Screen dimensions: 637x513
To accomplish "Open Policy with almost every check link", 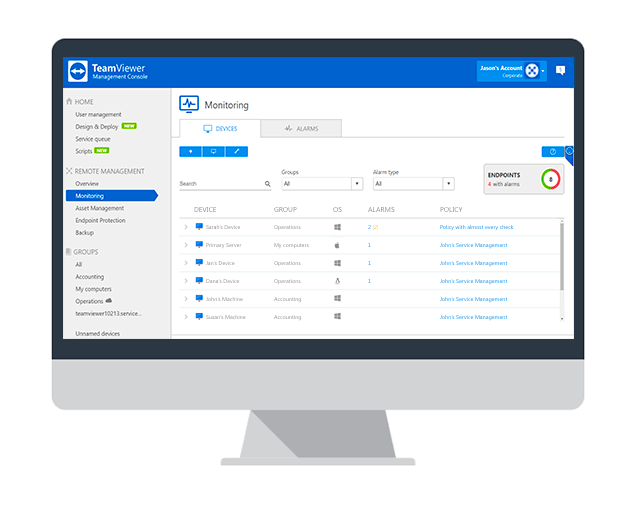I will click(x=476, y=227).
